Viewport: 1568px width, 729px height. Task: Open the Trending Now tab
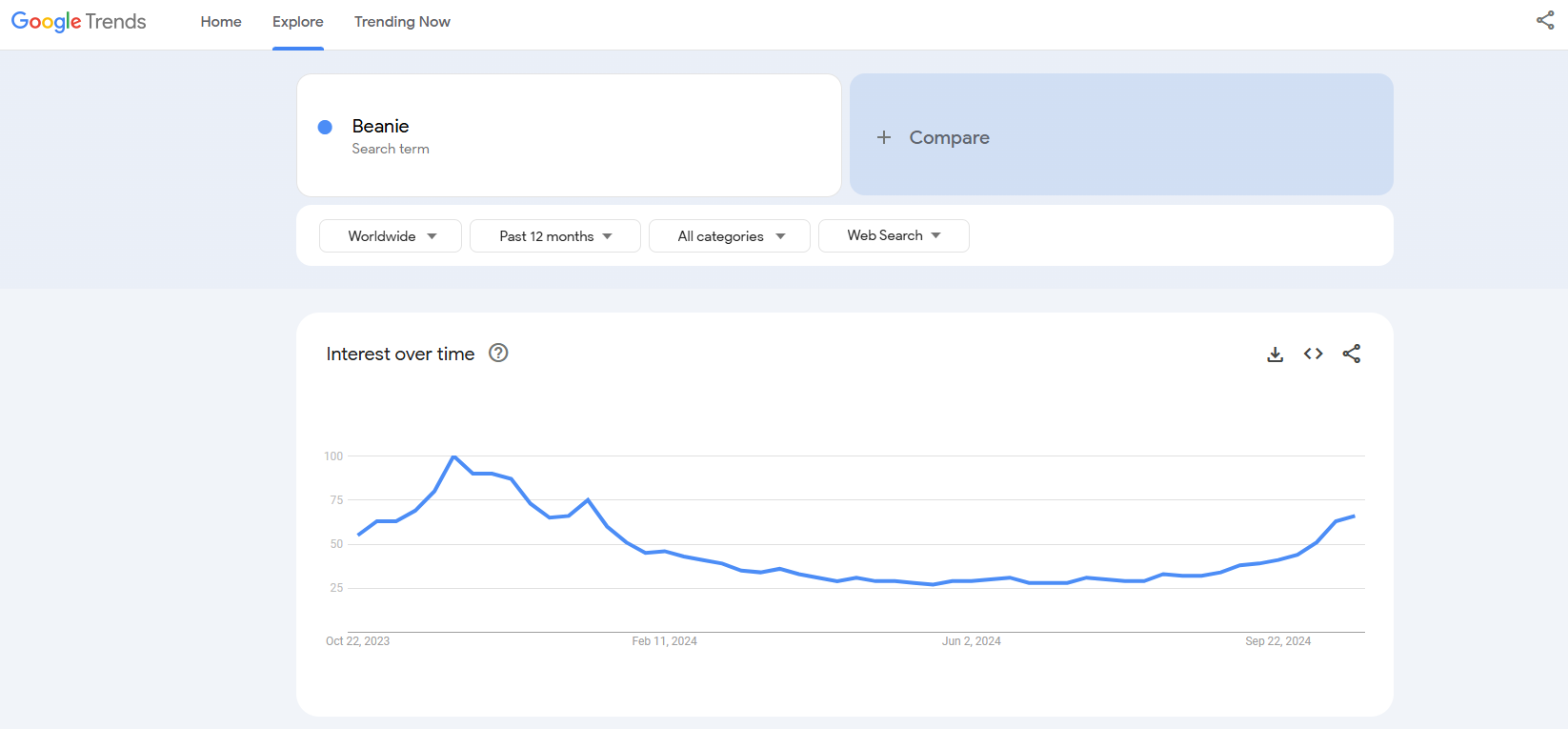click(x=402, y=22)
